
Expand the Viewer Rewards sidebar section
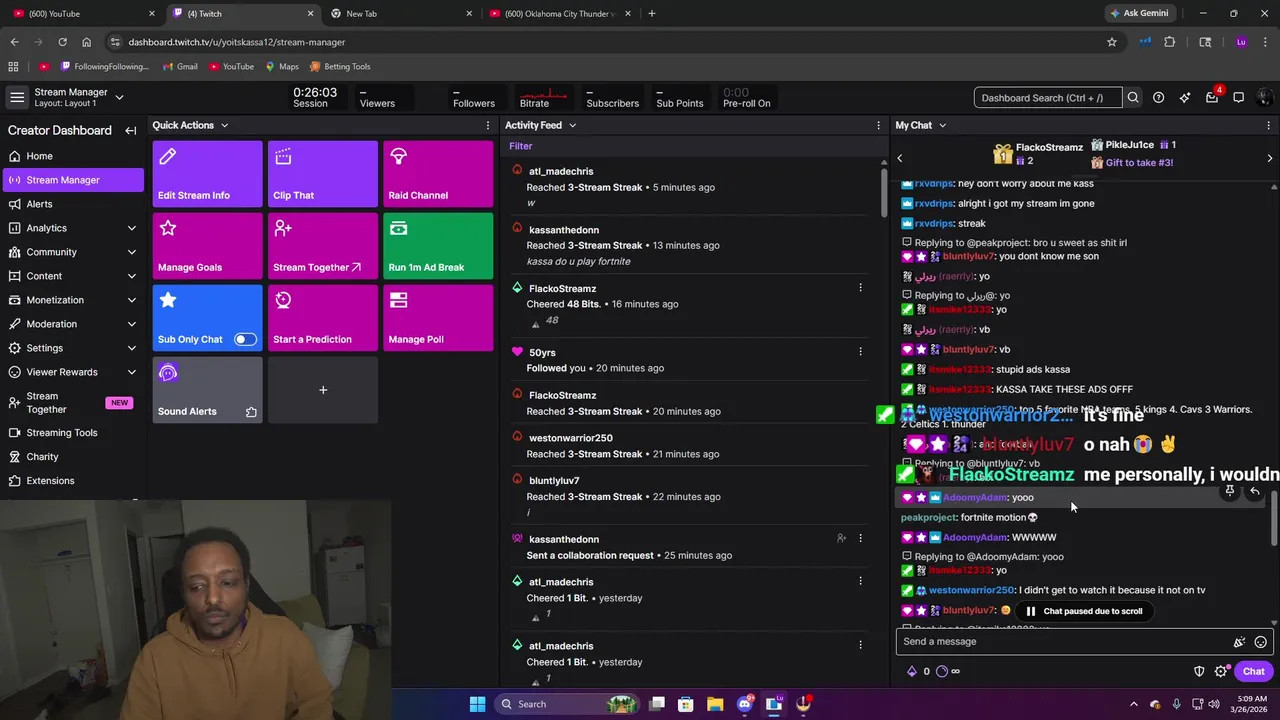131,372
